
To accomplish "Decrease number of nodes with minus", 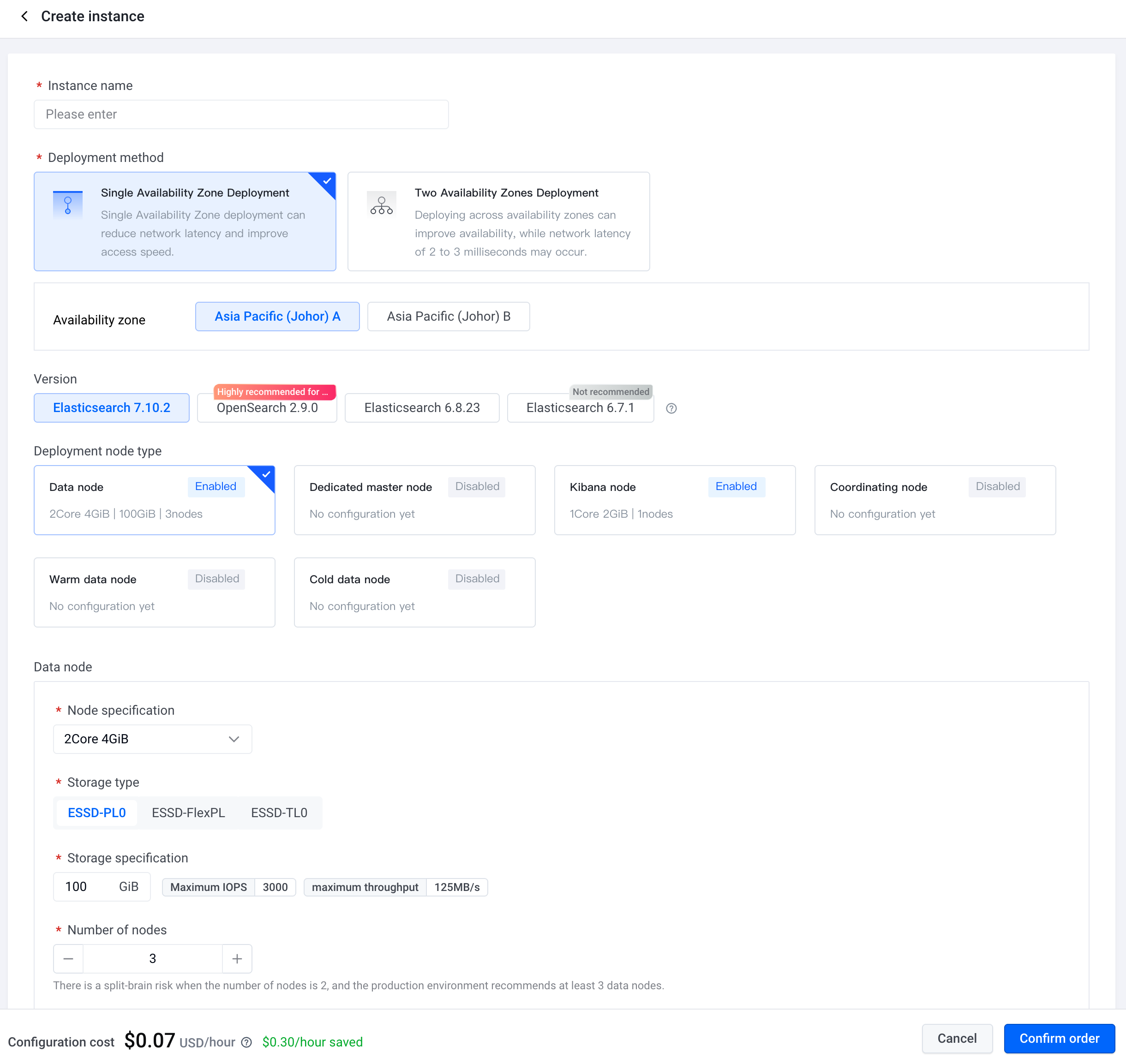I will tap(69, 958).
